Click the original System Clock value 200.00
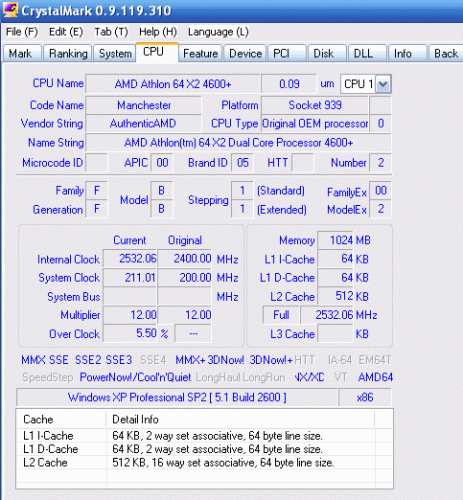Screen dimensions: 463x500 (x=184, y=278)
